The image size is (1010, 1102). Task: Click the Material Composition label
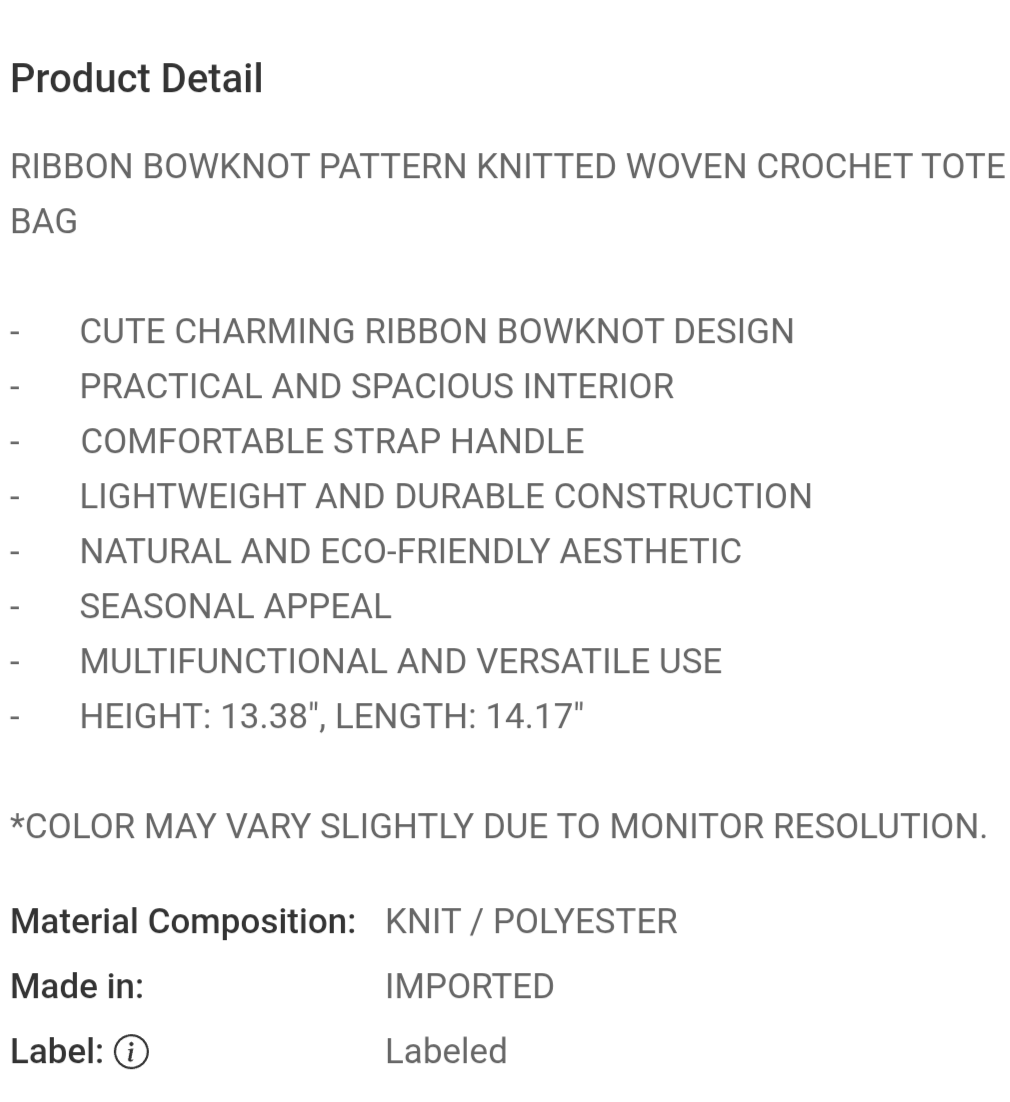(183, 921)
